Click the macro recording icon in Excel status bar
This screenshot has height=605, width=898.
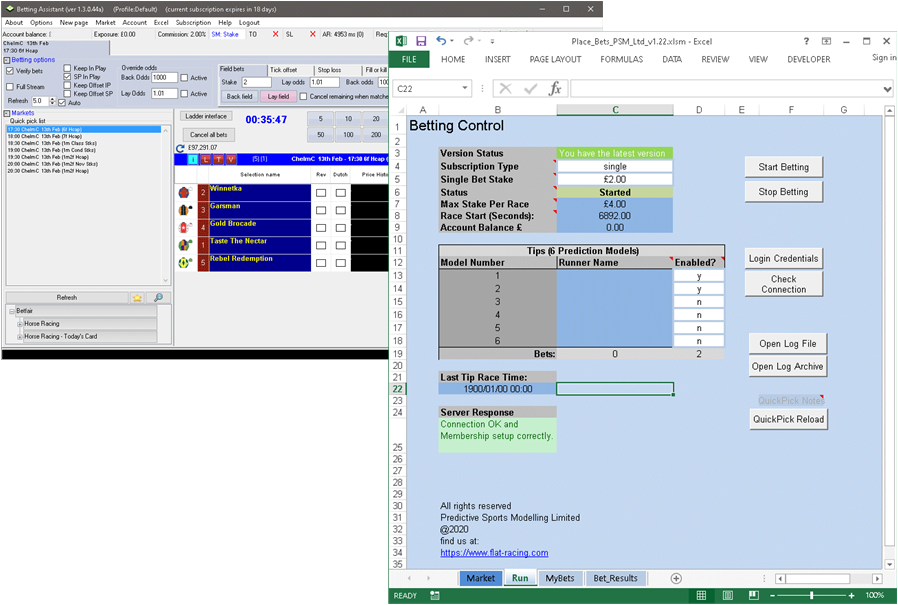click(x=435, y=596)
